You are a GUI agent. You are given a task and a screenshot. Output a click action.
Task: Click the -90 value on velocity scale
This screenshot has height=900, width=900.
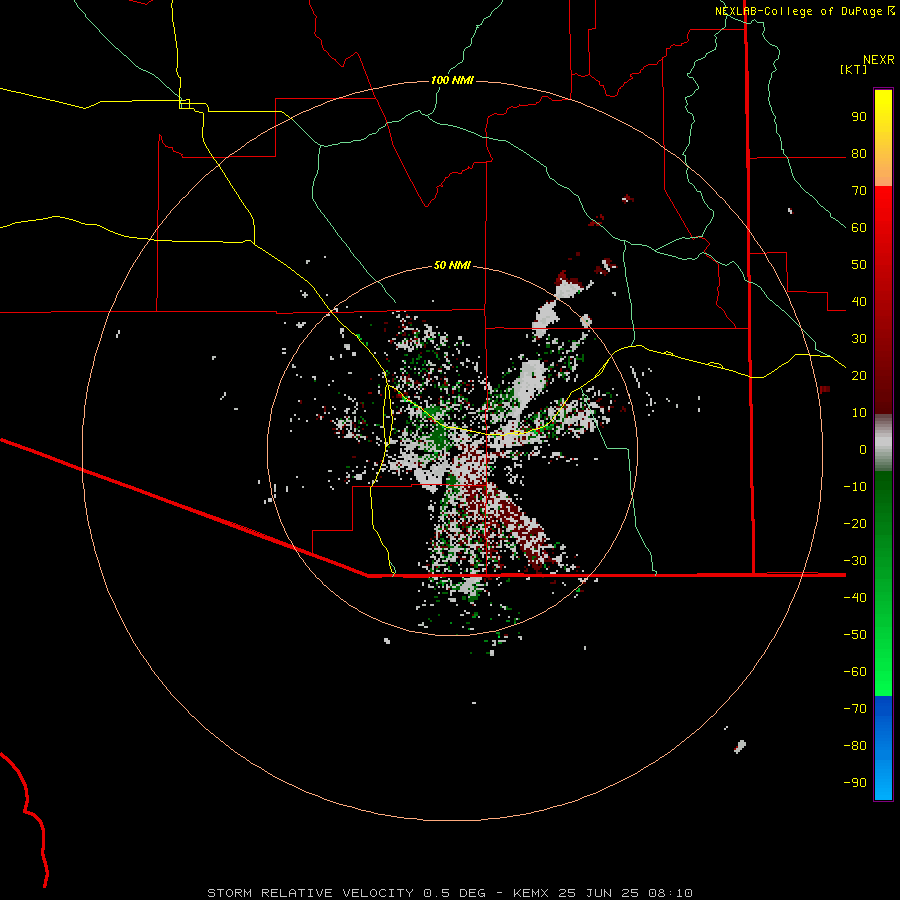(855, 783)
